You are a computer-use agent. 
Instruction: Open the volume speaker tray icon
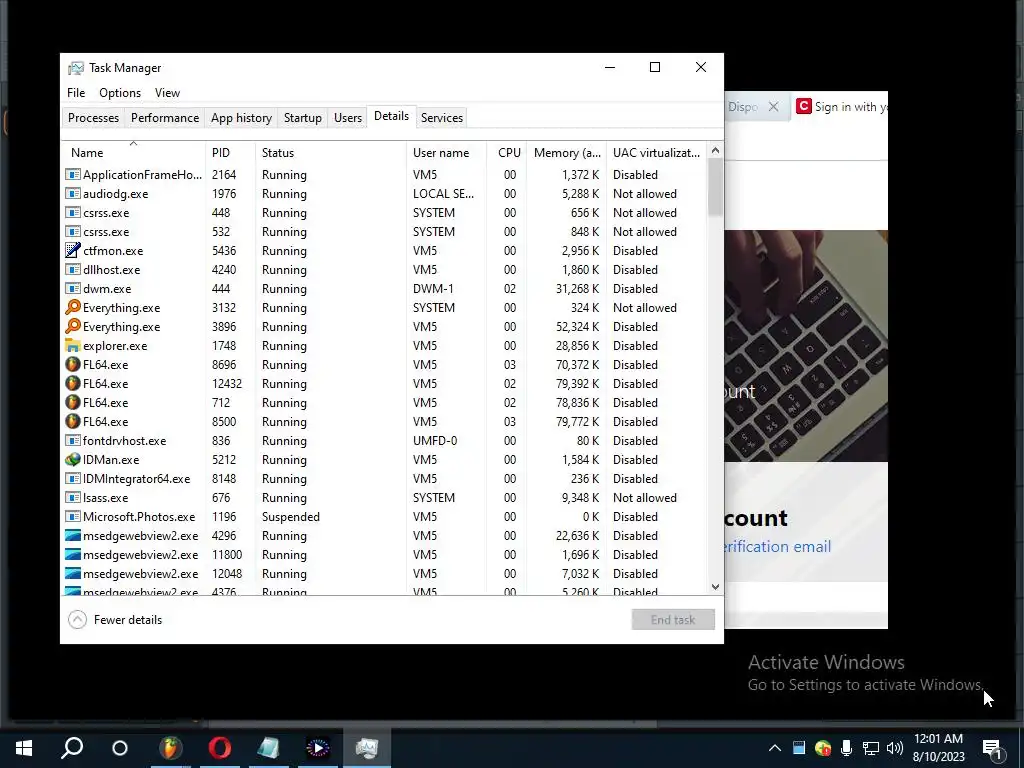[x=895, y=748]
